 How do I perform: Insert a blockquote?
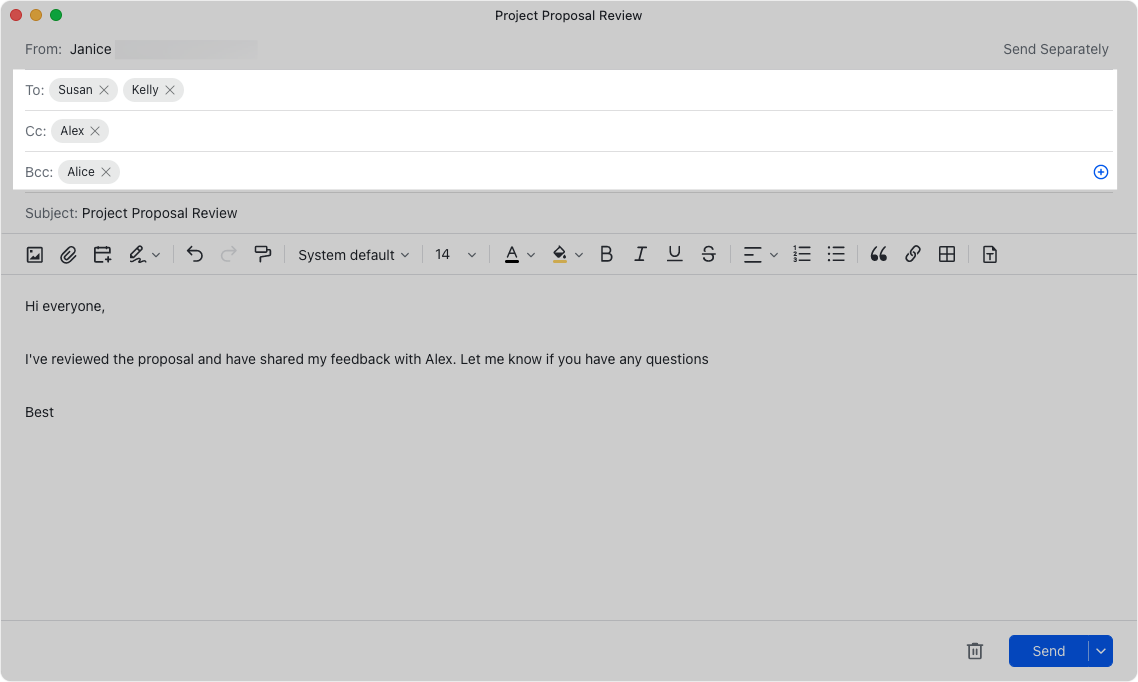(x=878, y=254)
